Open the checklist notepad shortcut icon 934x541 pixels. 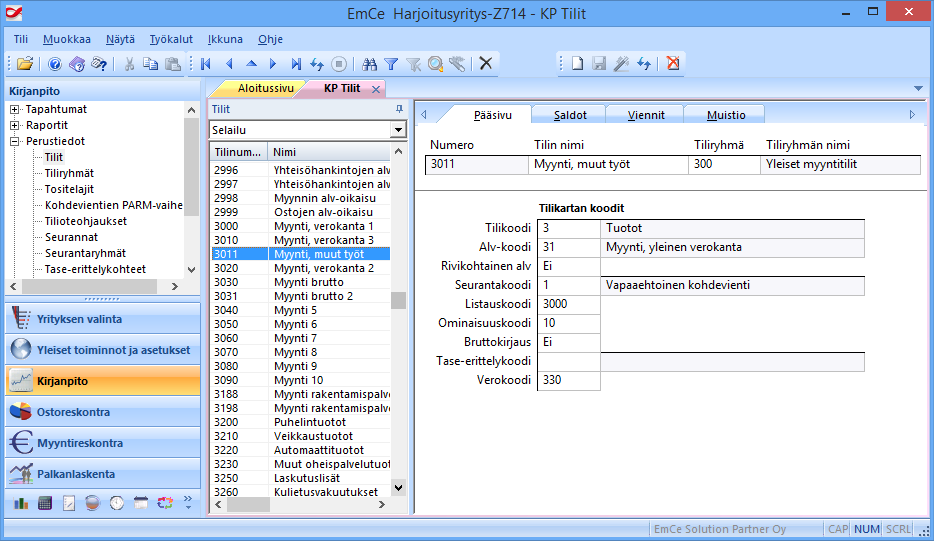click(69, 503)
